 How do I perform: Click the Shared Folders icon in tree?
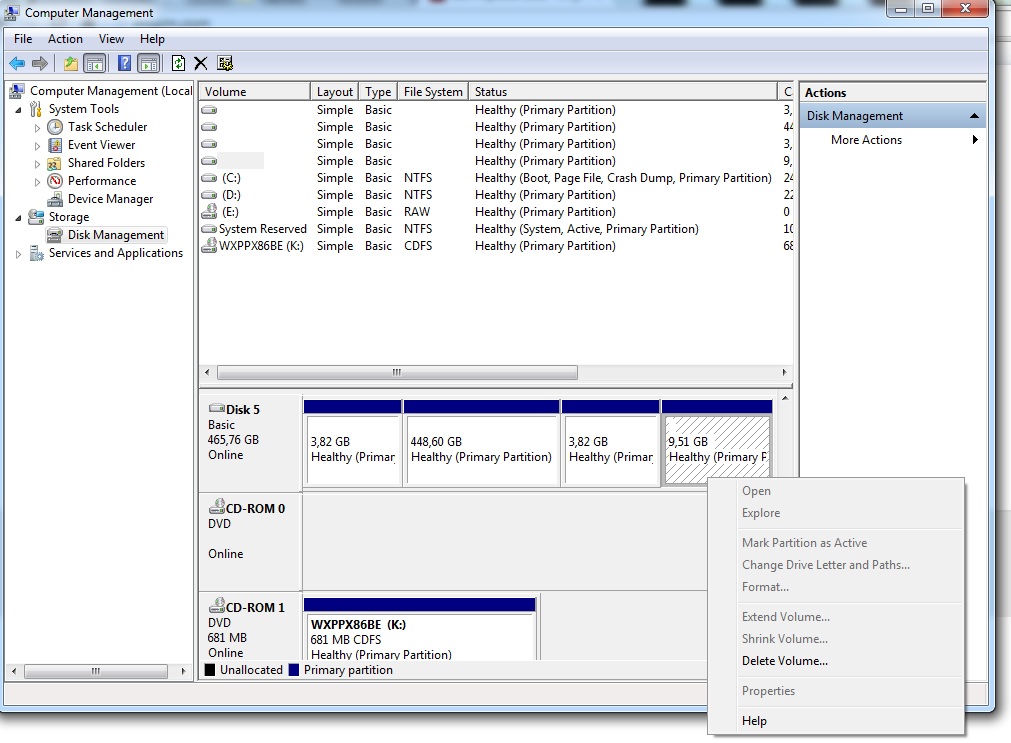tap(55, 163)
